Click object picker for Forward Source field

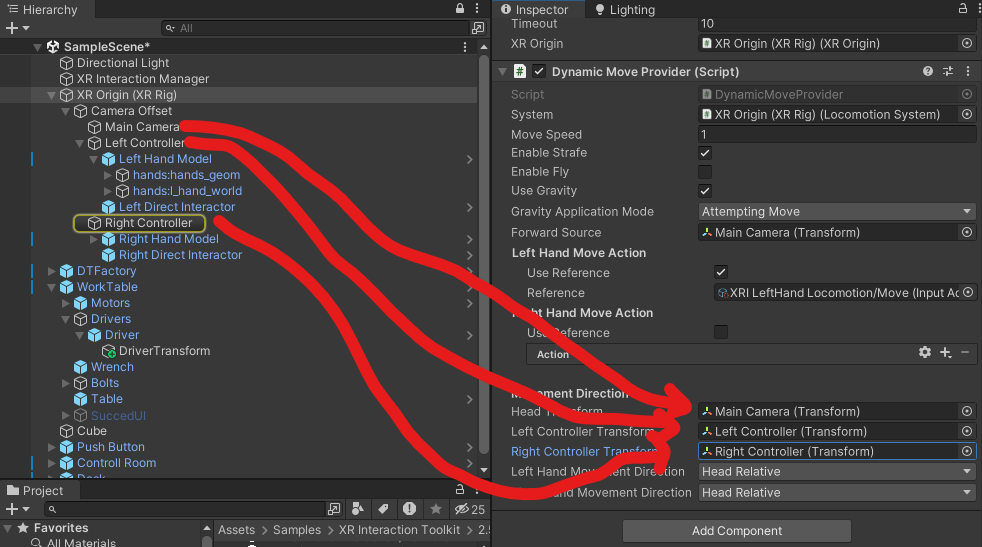pyautogui.click(x=967, y=232)
